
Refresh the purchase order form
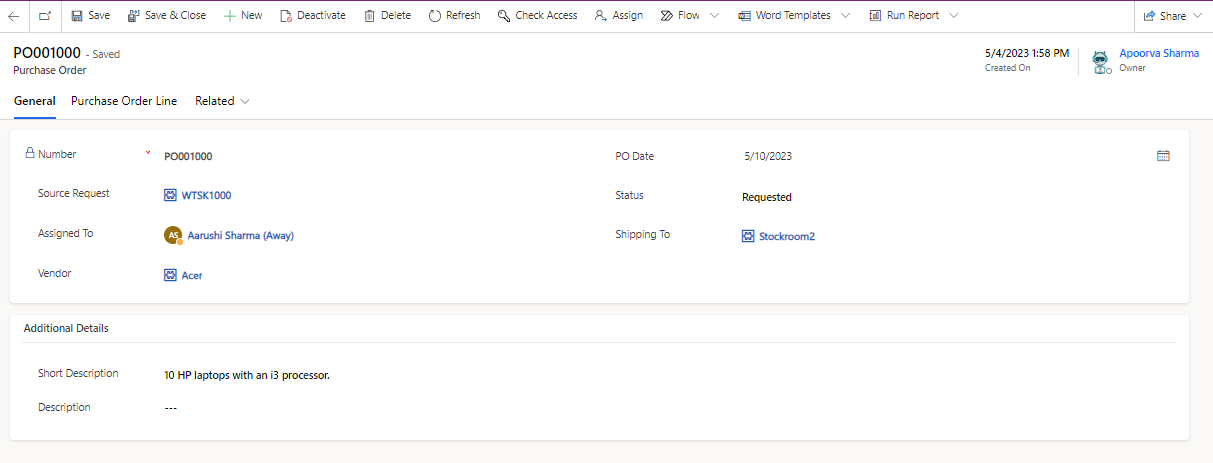coord(454,16)
